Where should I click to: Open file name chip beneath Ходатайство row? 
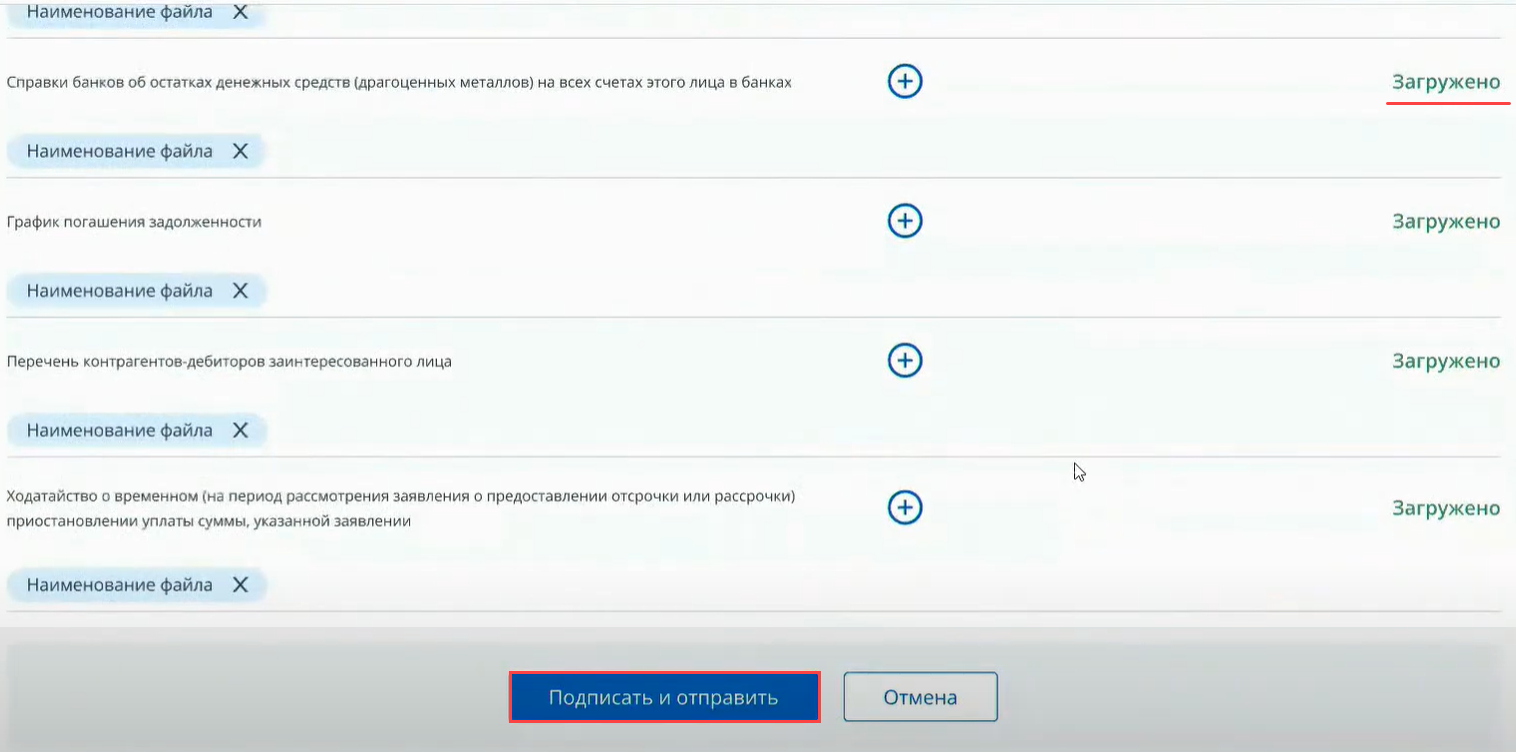point(119,585)
